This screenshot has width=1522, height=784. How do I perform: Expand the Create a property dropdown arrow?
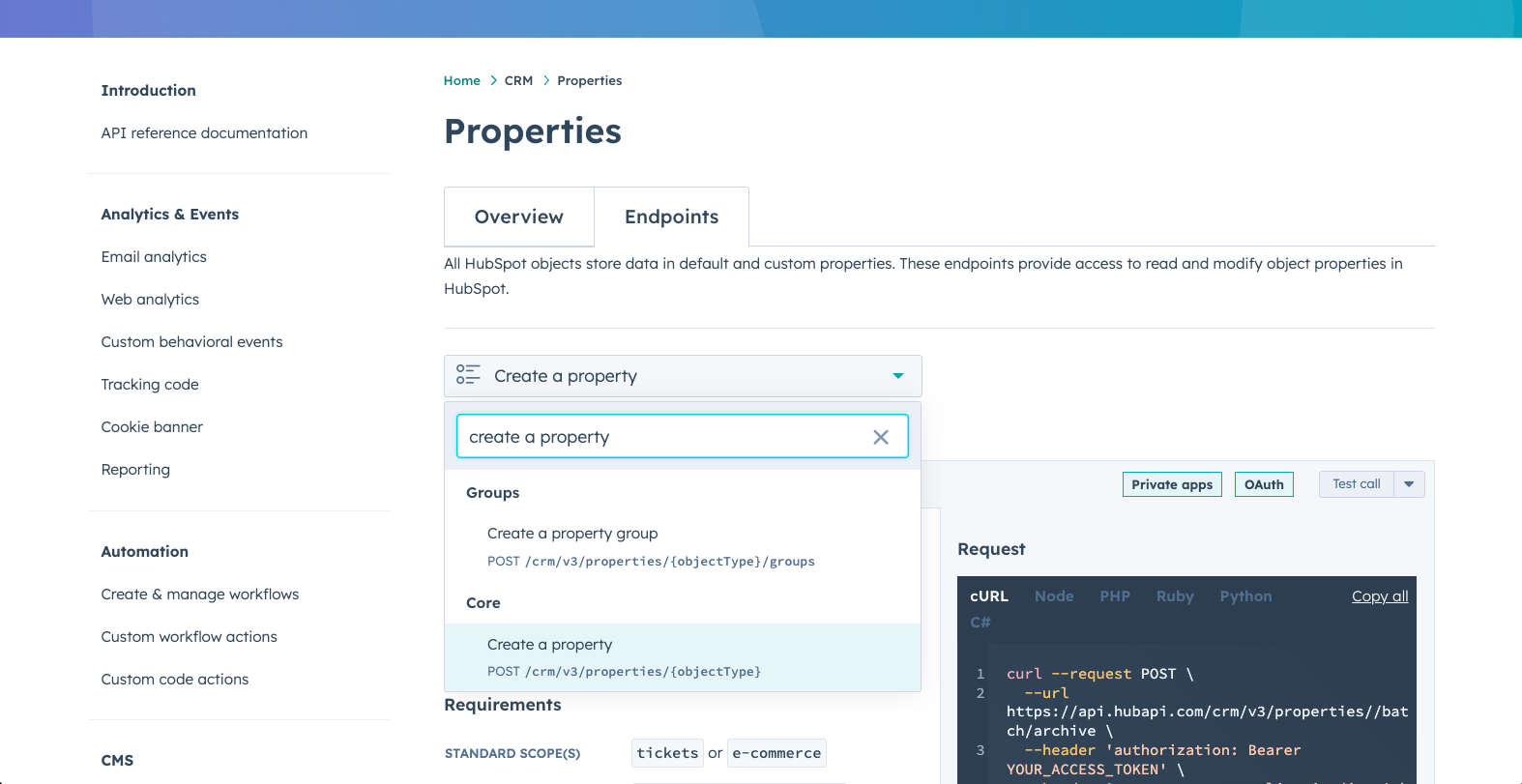coord(897,376)
